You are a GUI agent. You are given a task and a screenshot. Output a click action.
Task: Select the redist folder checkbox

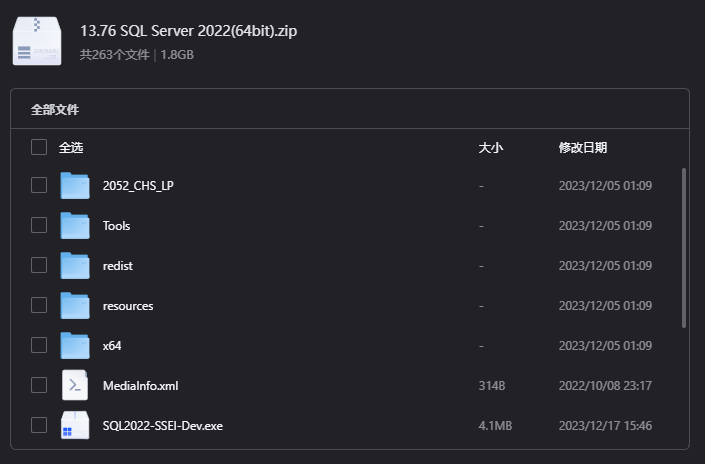tap(39, 265)
